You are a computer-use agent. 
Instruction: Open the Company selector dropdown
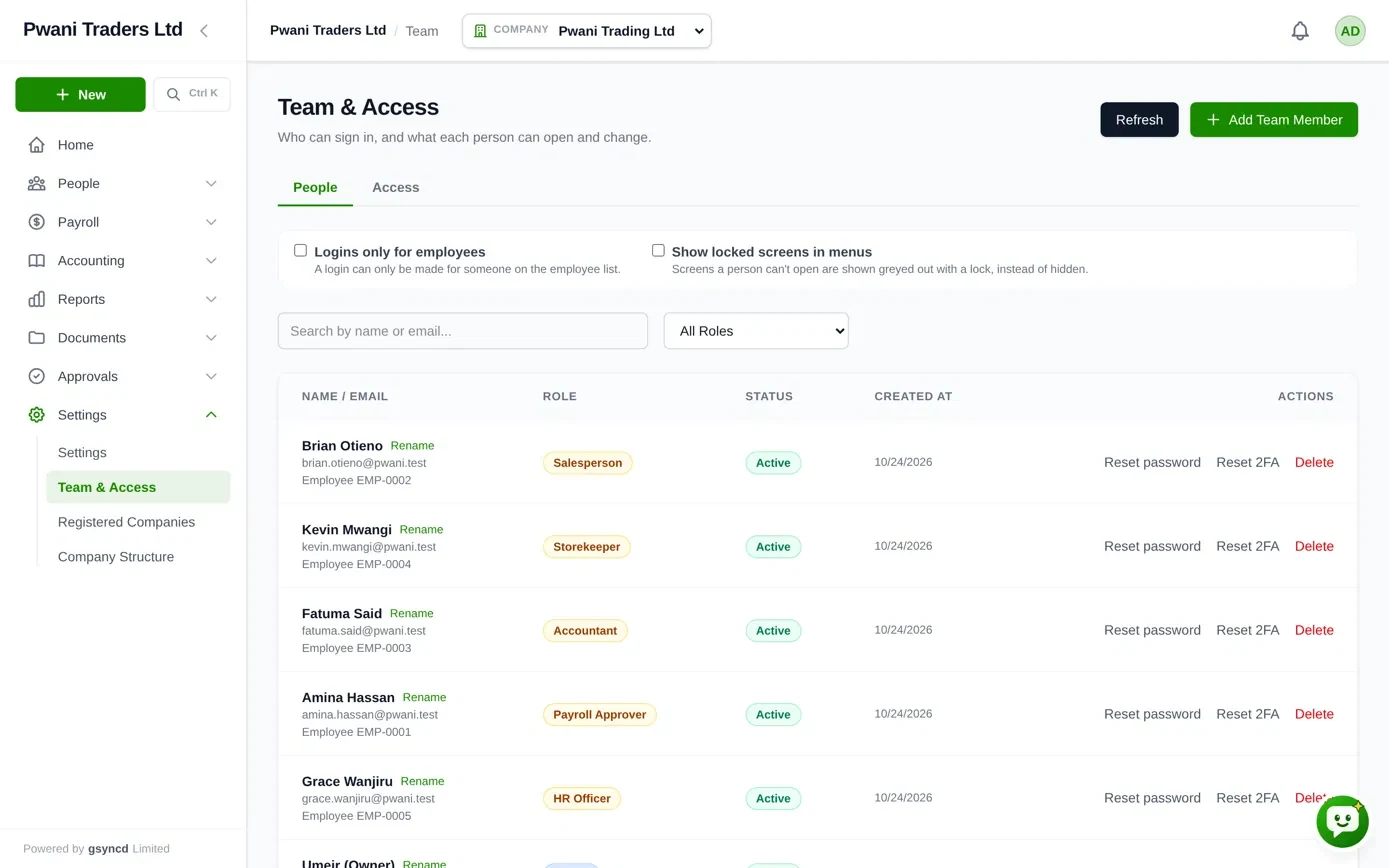point(587,31)
